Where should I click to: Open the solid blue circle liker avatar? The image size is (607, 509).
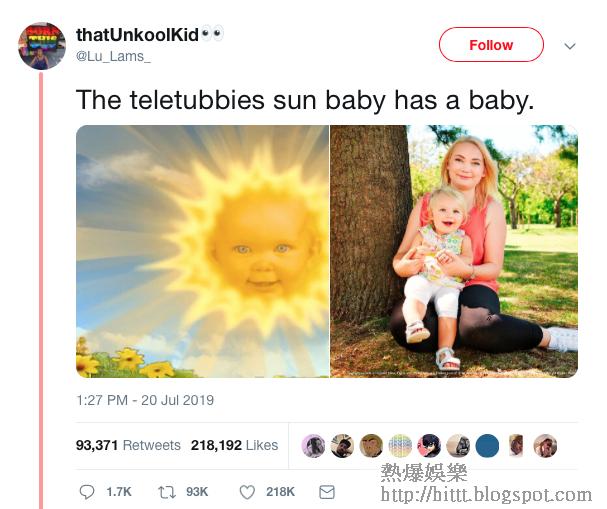(x=487, y=446)
